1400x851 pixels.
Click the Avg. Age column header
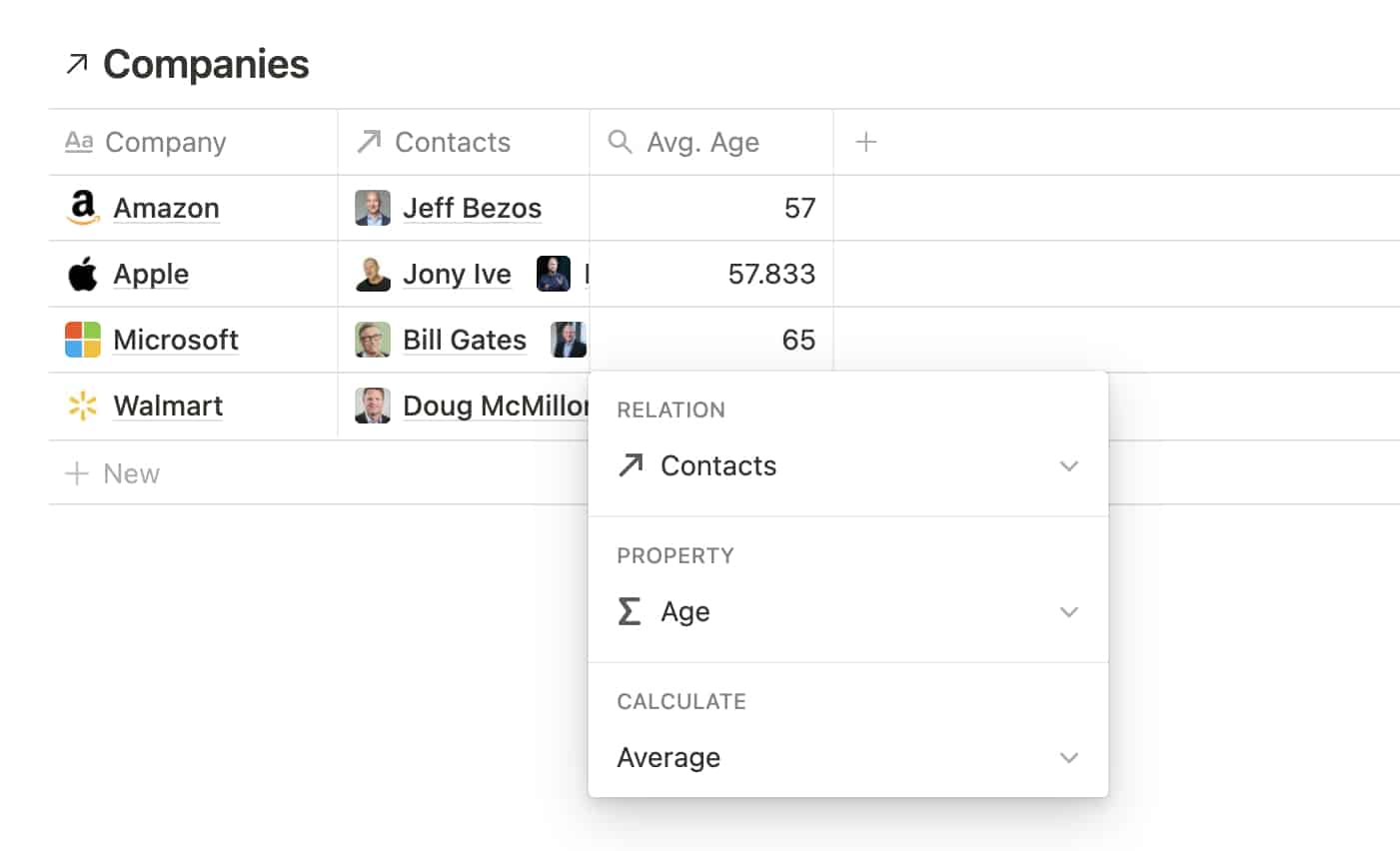pyautogui.click(x=702, y=142)
